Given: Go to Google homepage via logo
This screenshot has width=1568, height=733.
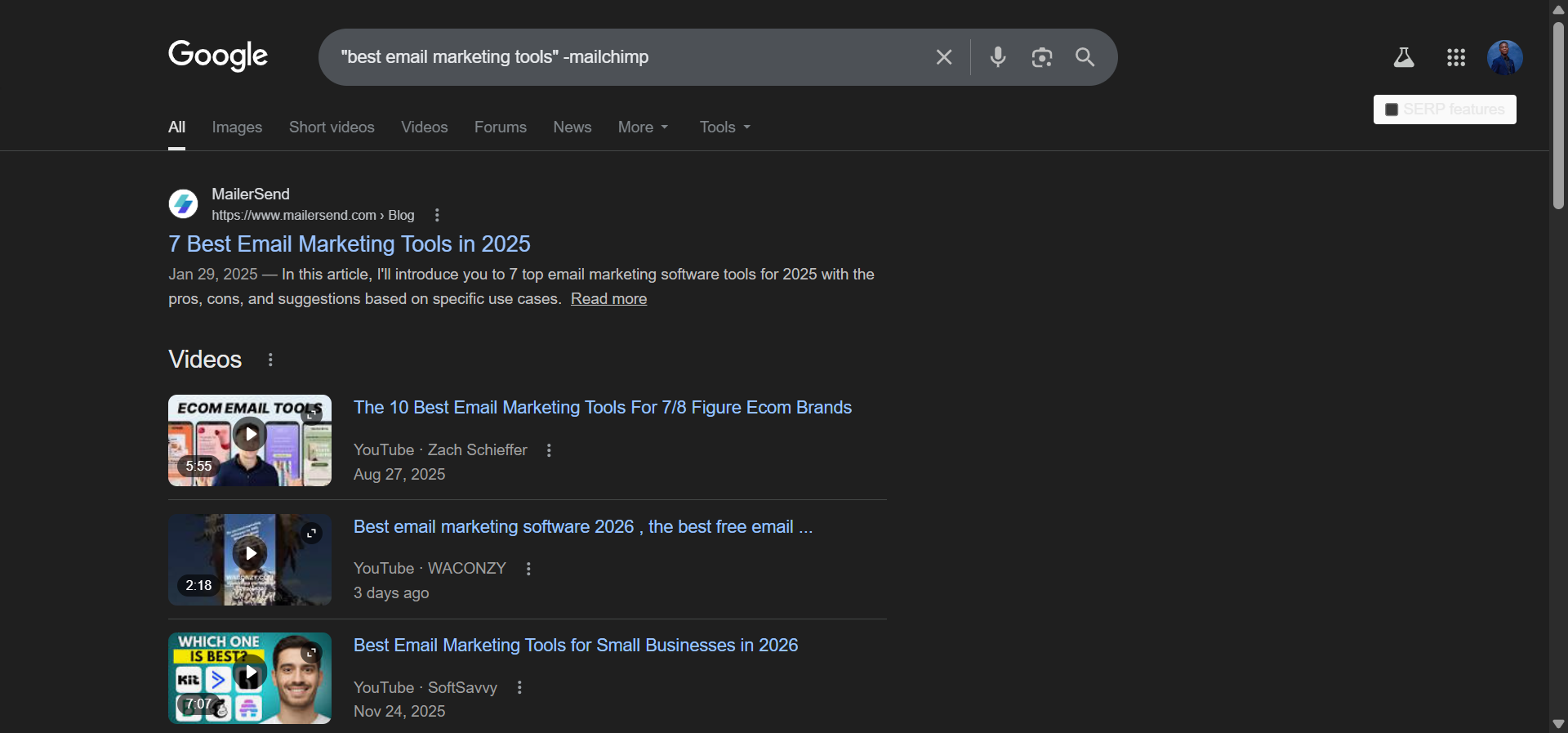Looking at the screenshot, I should [x=218, y=56].
